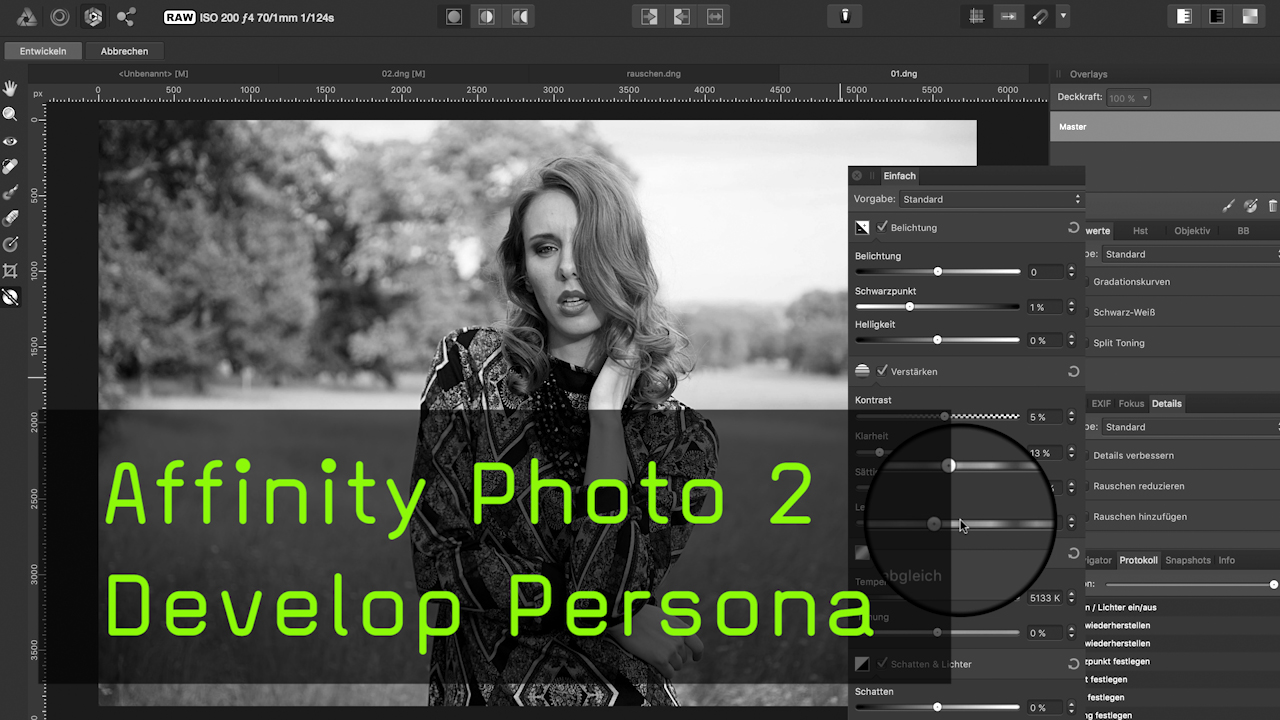Switch to mirror view mode icon
1280x720 pixels.
pyautogui.click(x=520, y=17)
